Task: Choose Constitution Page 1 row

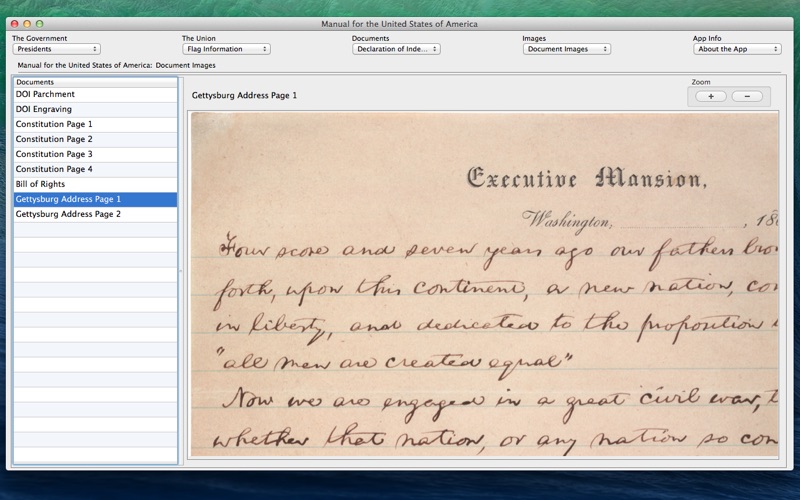Action: pyautogui.click(x=95, y=124)
